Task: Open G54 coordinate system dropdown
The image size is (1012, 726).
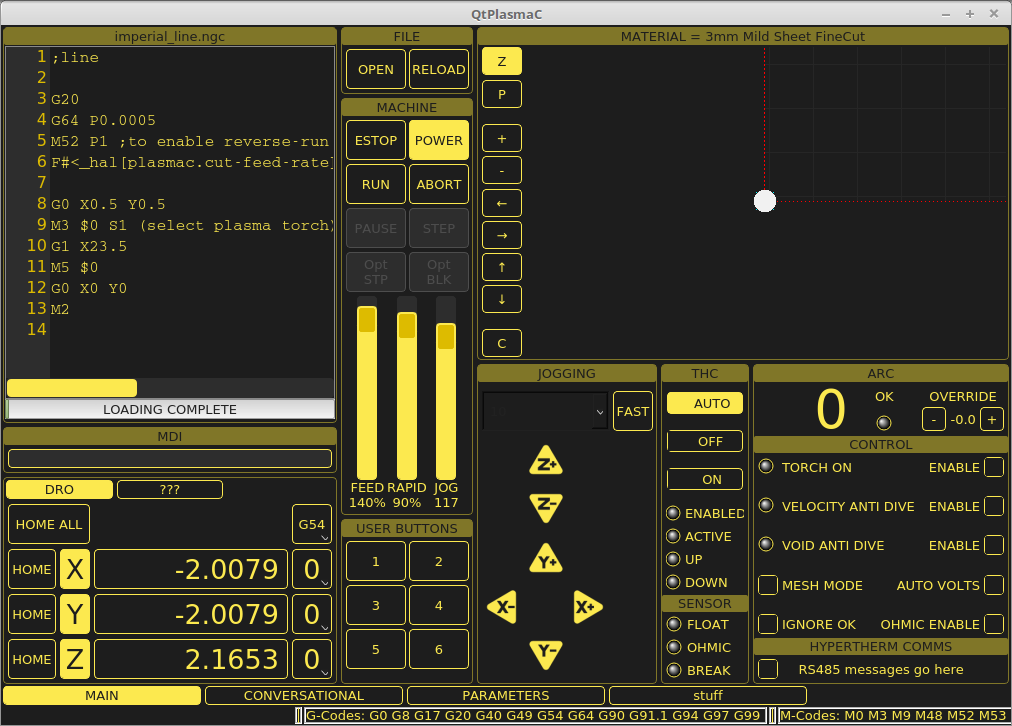Action: [x=312, y=524]
